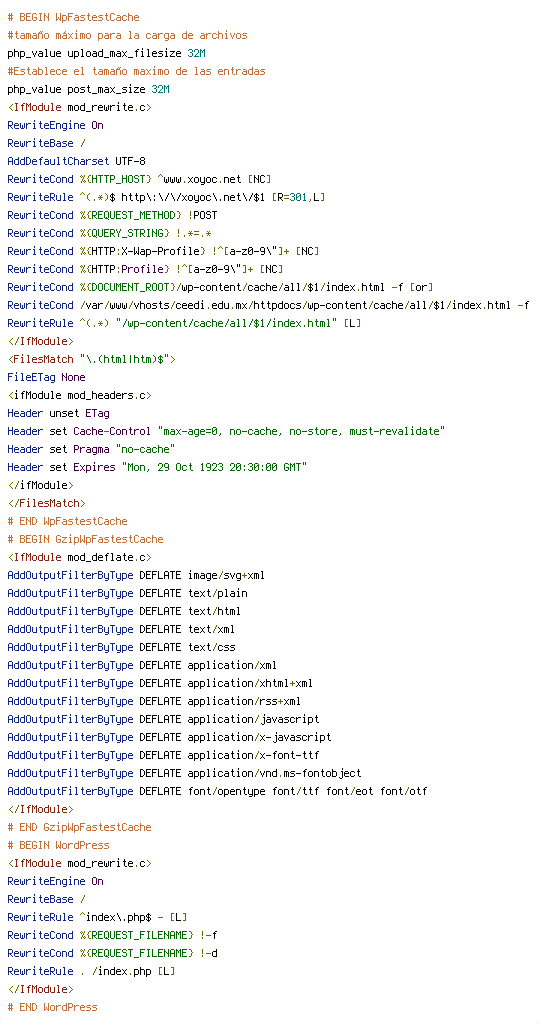Click the '# END WpFastestCache' comment

(x=67, y=521)
